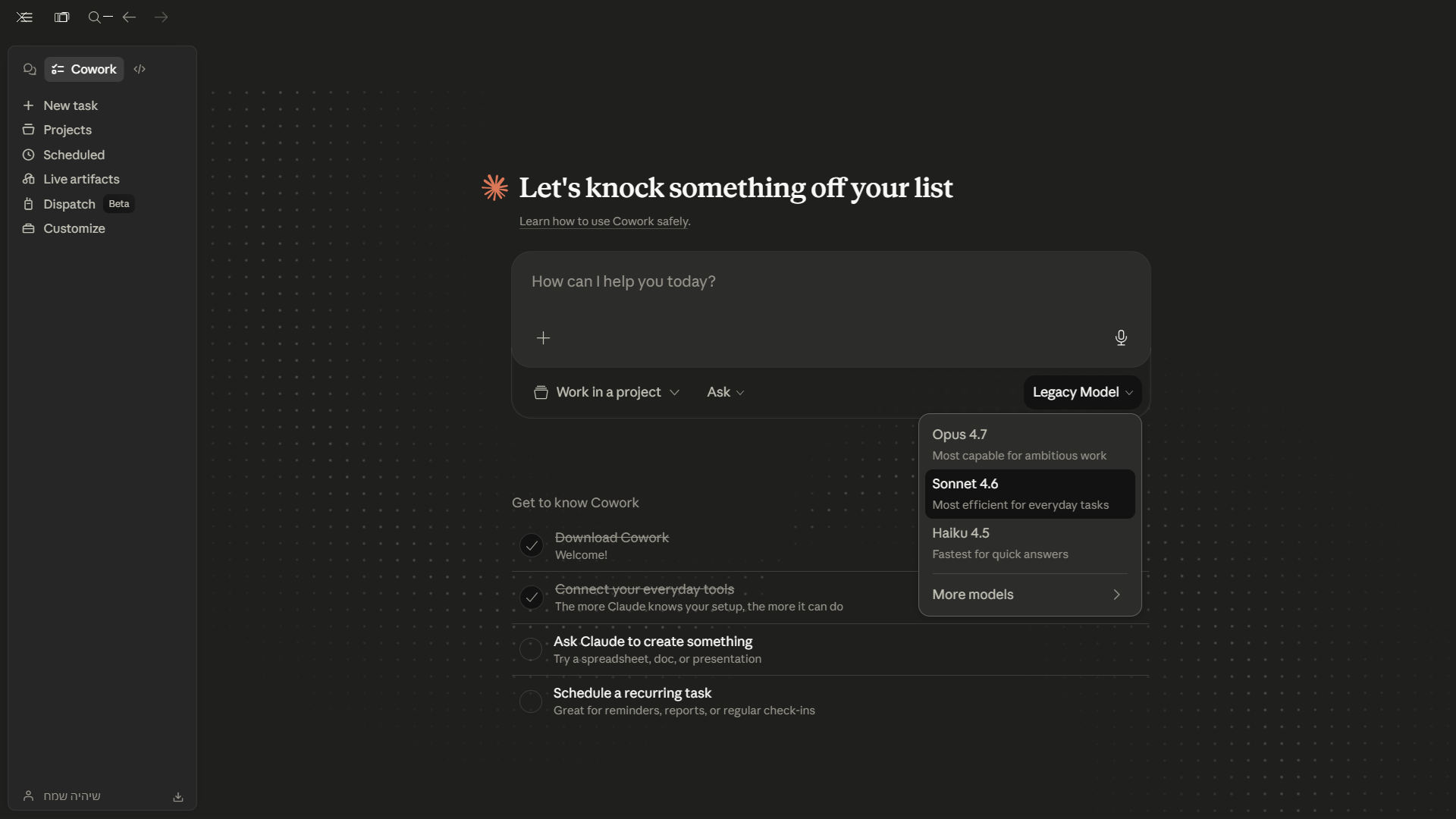The height and width of the screenshot is (819, 1456).
Task: Expand the 'Work in a project' dropdown
Action: [607, 392]
